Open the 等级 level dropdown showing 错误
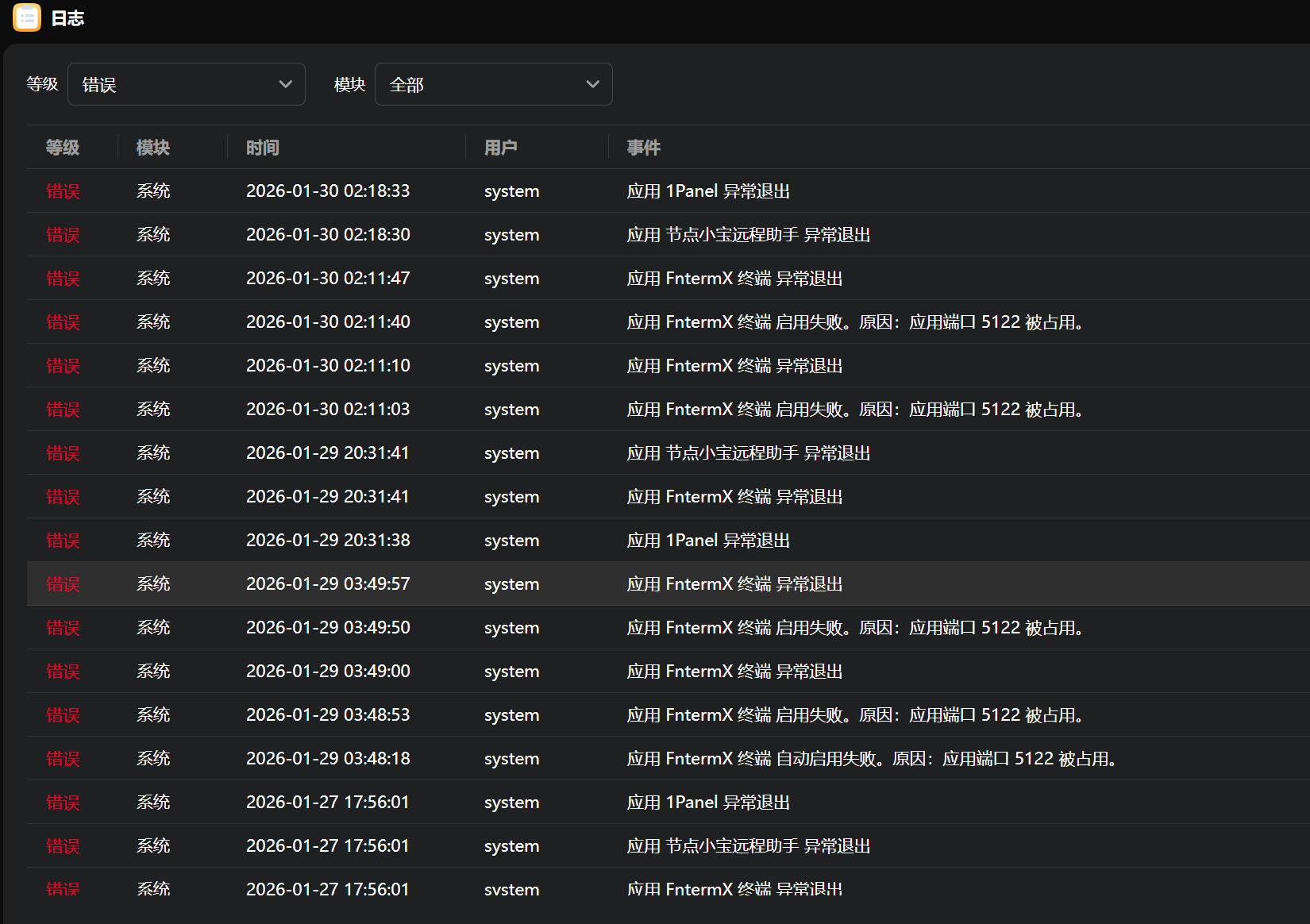Screen dimensions: 1310x924 [x=187, y=84]
